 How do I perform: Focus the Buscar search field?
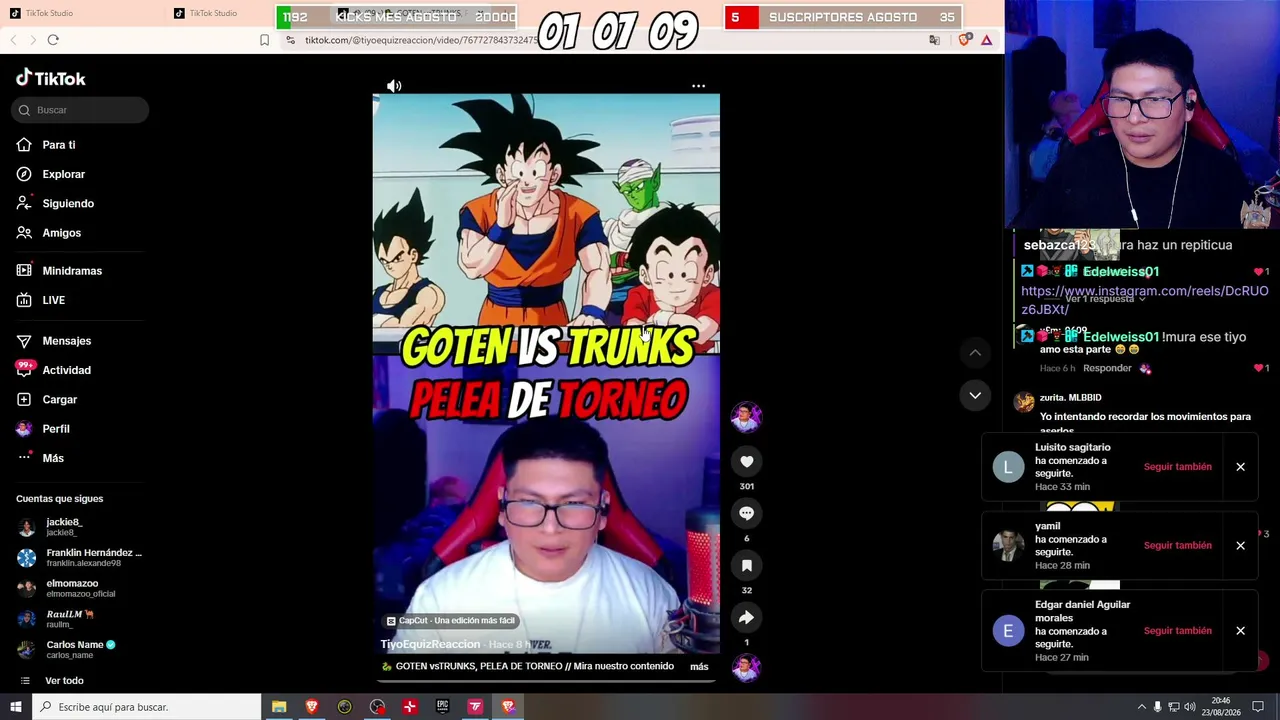[80, 110]
